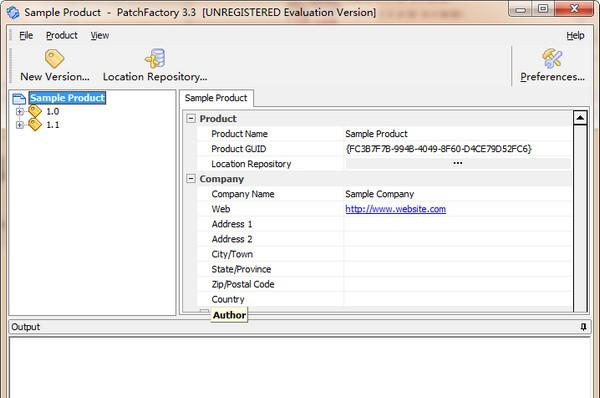Open Preferences tools icon

tap(552, 59)
